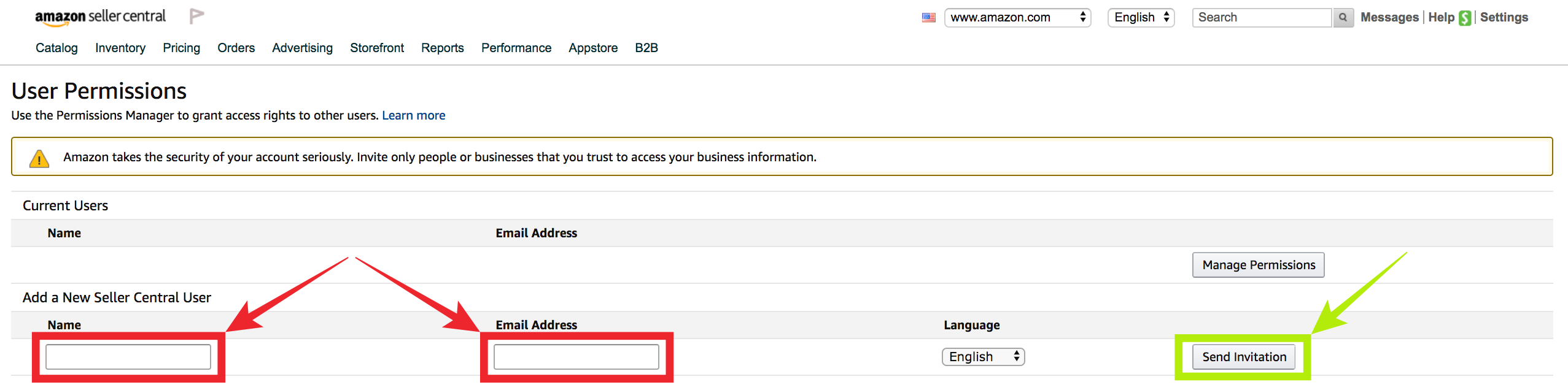Screen dimensions: 1568x390
Task: Open the Reports menu
Action: [442, 48]
